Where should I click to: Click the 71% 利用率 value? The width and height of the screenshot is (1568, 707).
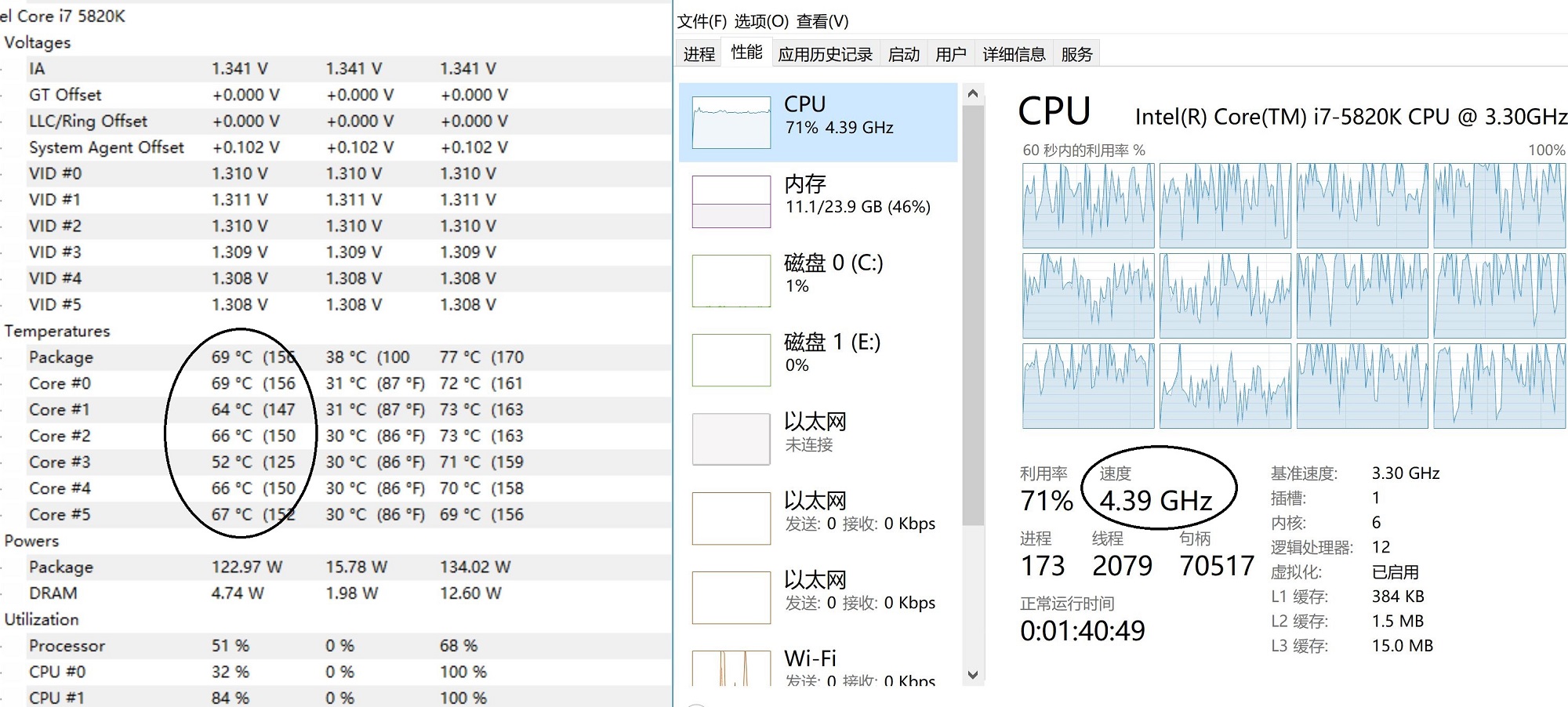click(x=1047, y=501)
